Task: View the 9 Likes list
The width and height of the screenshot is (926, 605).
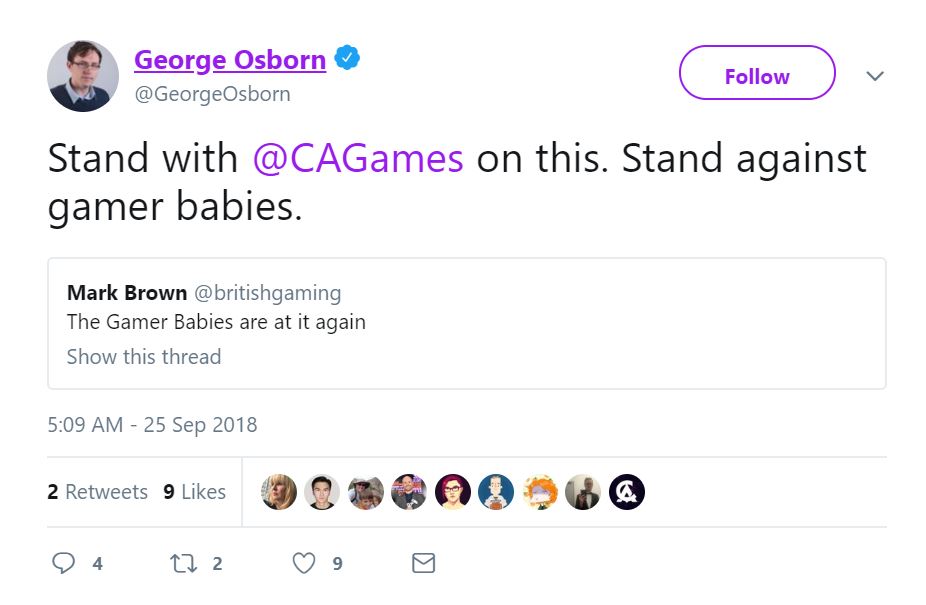Action: click(x=195, y=492)
